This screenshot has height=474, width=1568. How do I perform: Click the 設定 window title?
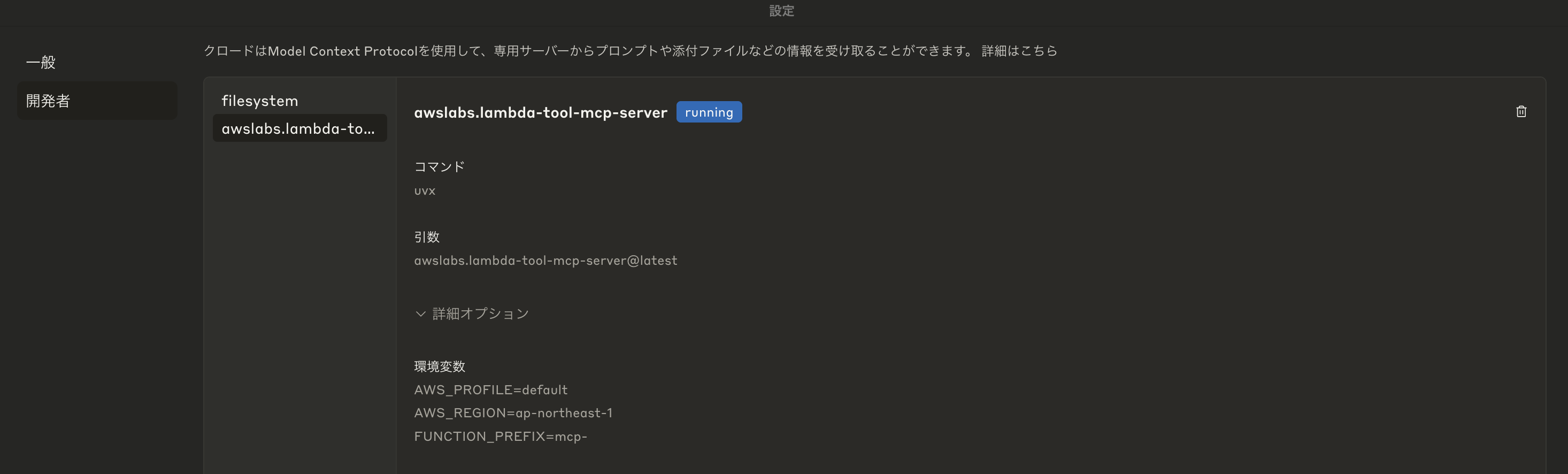781,11
